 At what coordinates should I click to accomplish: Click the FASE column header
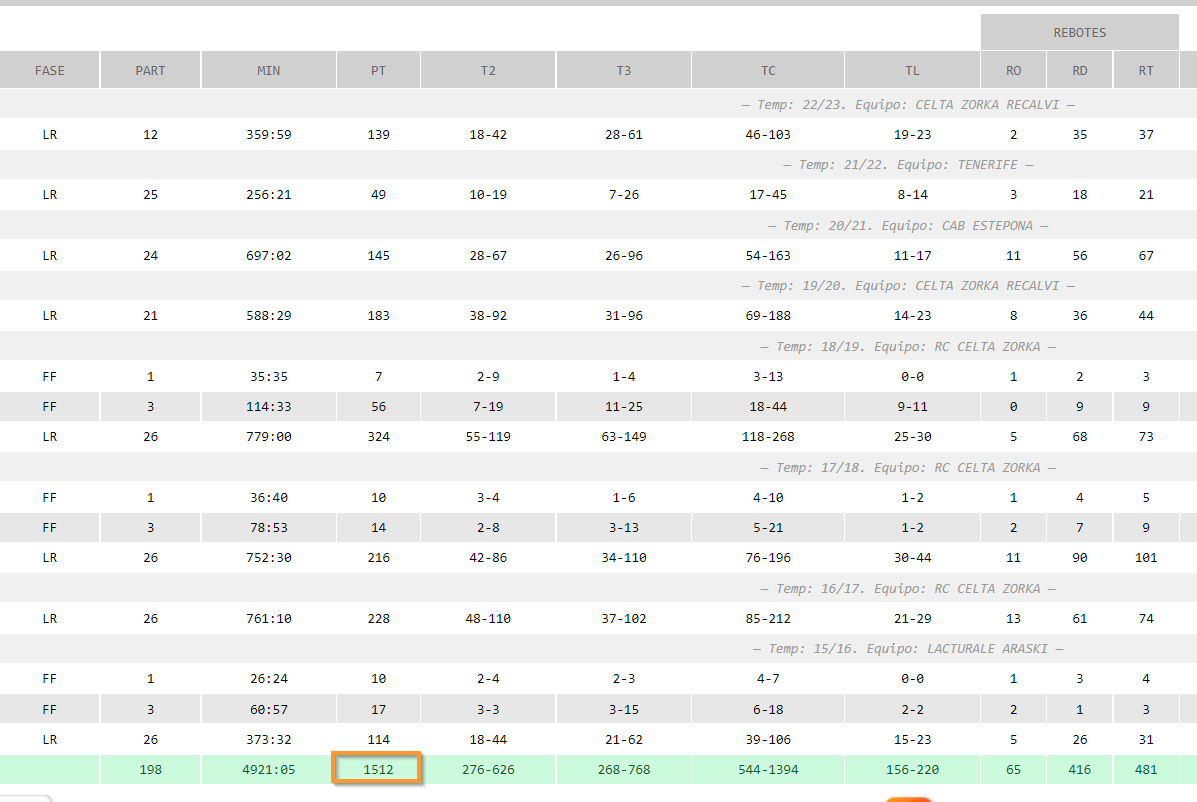(x=50, y=70)
